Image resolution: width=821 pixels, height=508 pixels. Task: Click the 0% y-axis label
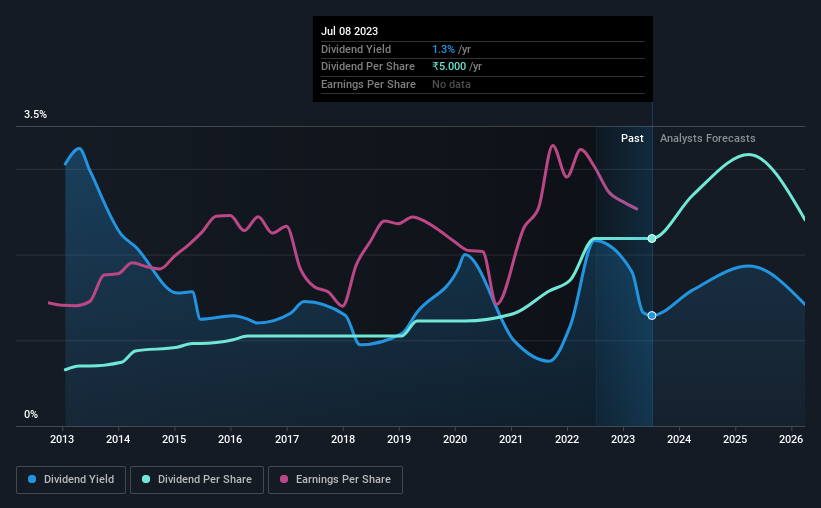[31, 414]
